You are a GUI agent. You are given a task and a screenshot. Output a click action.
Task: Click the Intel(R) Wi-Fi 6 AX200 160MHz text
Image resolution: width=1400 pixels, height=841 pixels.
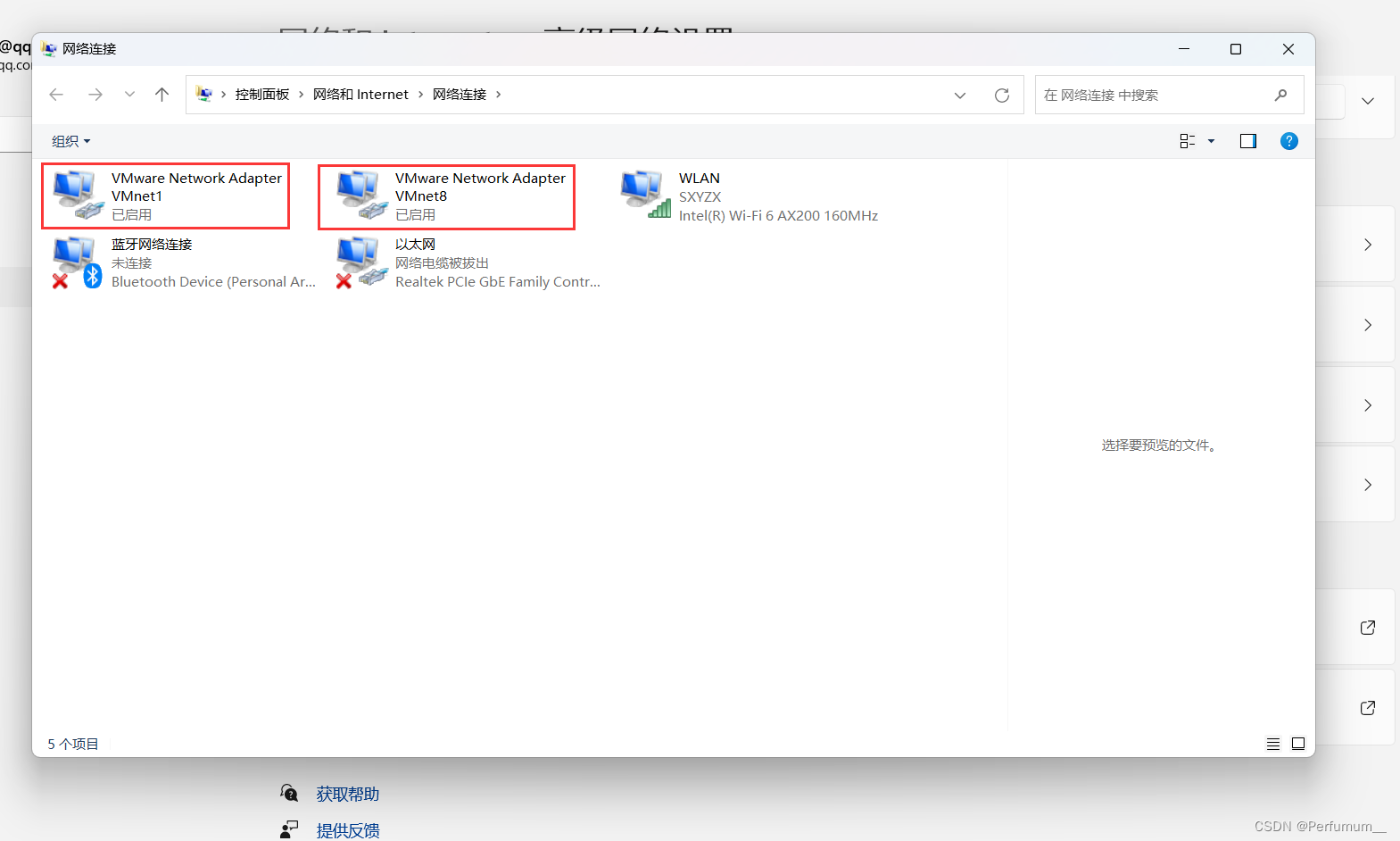click(x=778, y=216)
